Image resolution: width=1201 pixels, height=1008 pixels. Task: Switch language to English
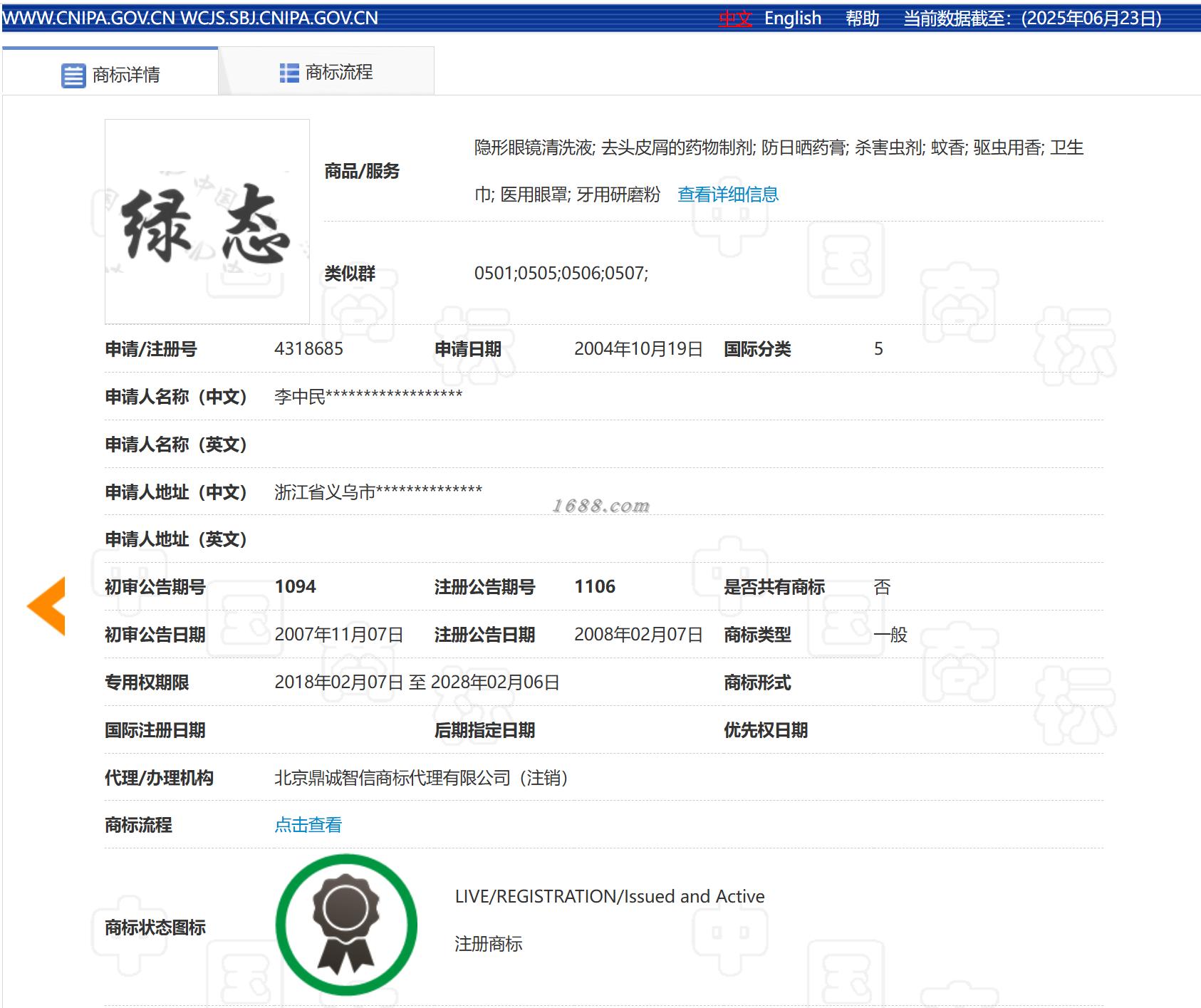coord(793,19)
